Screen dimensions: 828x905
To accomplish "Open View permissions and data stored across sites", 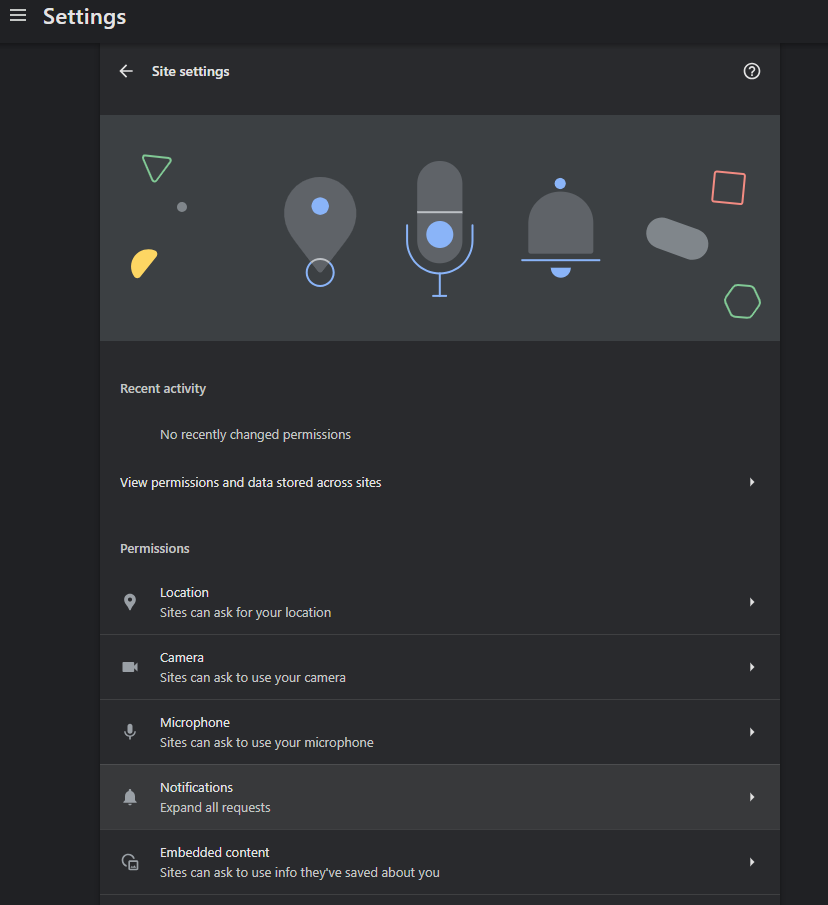I will tap(440, 482).
